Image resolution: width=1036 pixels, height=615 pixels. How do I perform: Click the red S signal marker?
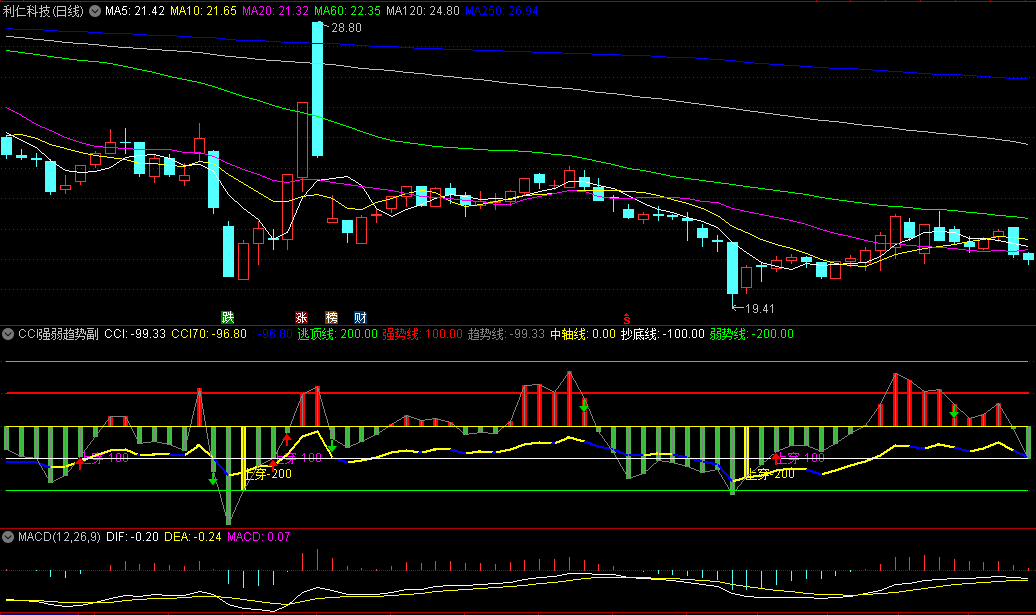626,319
